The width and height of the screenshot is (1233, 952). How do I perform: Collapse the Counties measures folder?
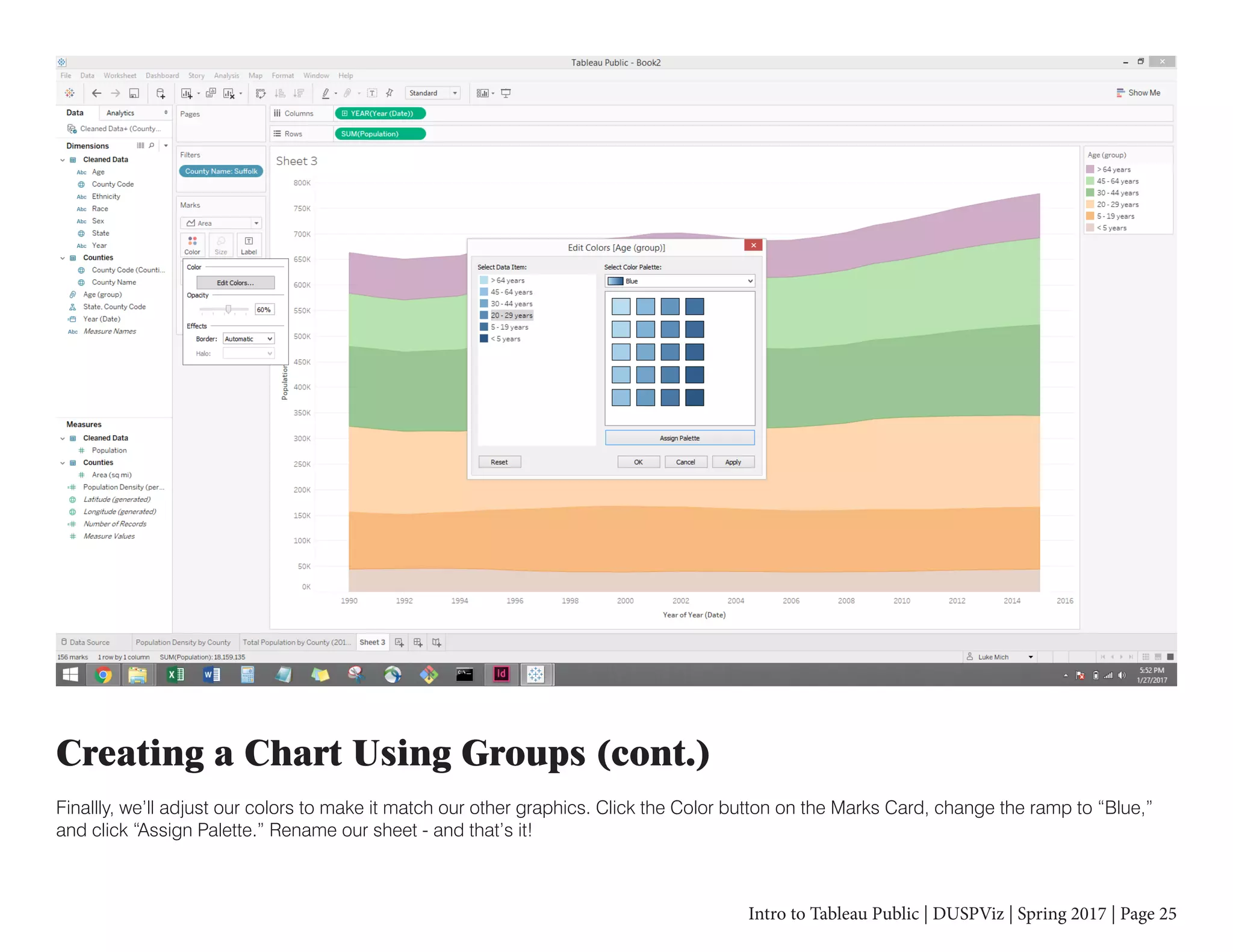tap(63, 463)
